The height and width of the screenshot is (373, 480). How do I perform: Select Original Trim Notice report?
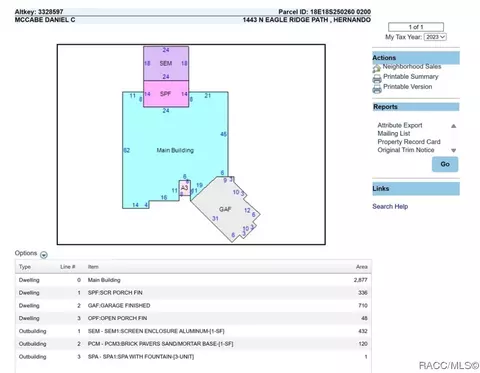[x=406, y=150]
